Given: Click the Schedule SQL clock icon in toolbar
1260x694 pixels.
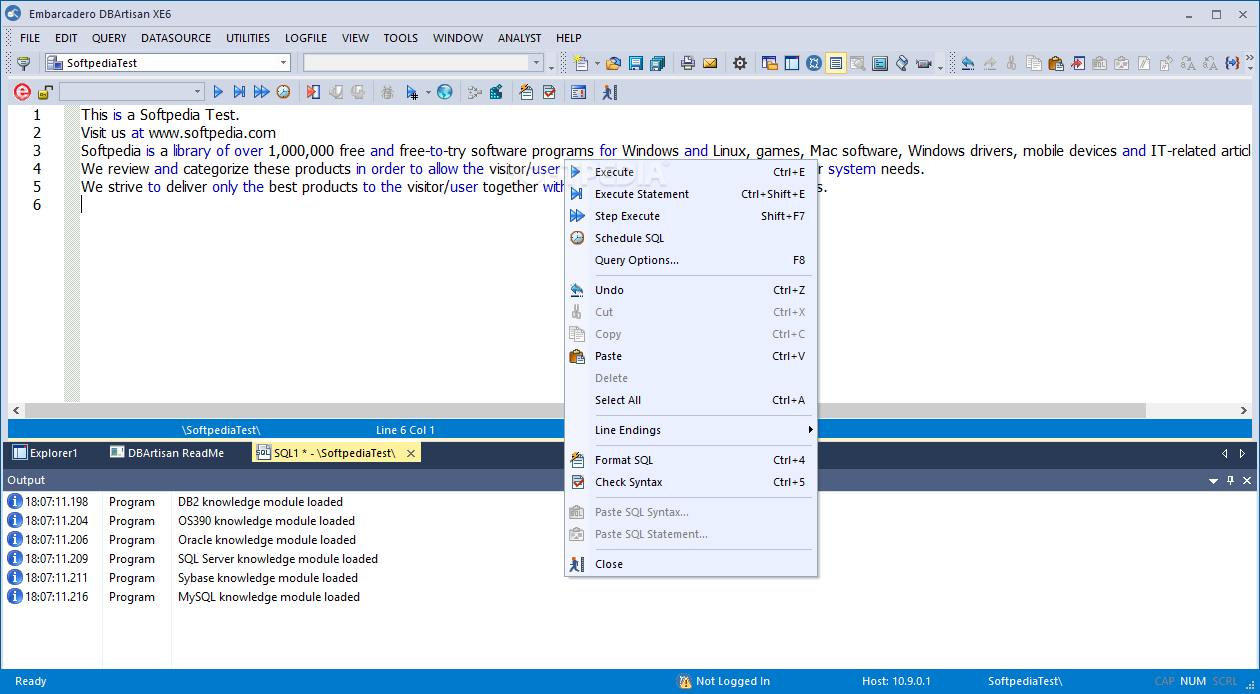Looking at the screenshot, I should click(x=284, y=92).
